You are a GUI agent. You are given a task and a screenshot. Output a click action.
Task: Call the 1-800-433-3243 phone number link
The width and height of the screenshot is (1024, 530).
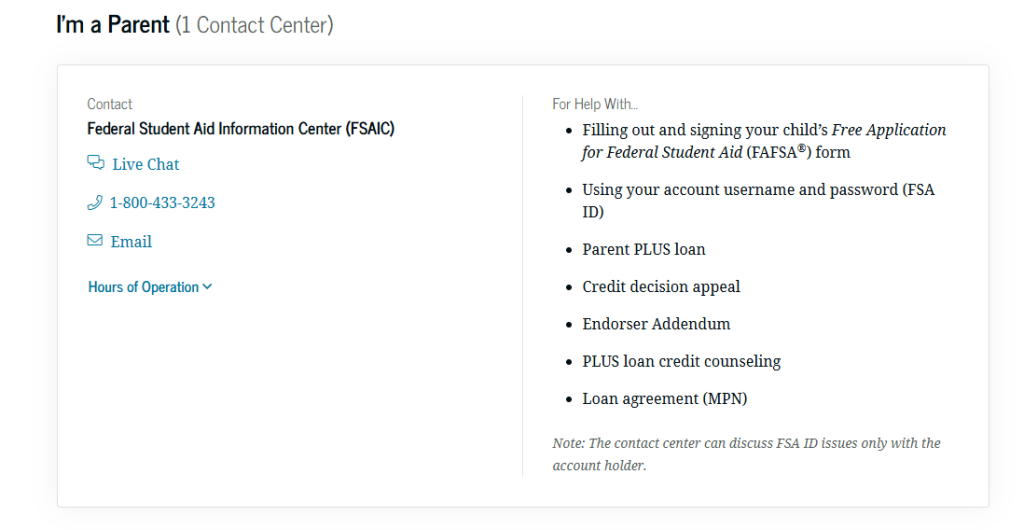point(162,203)
